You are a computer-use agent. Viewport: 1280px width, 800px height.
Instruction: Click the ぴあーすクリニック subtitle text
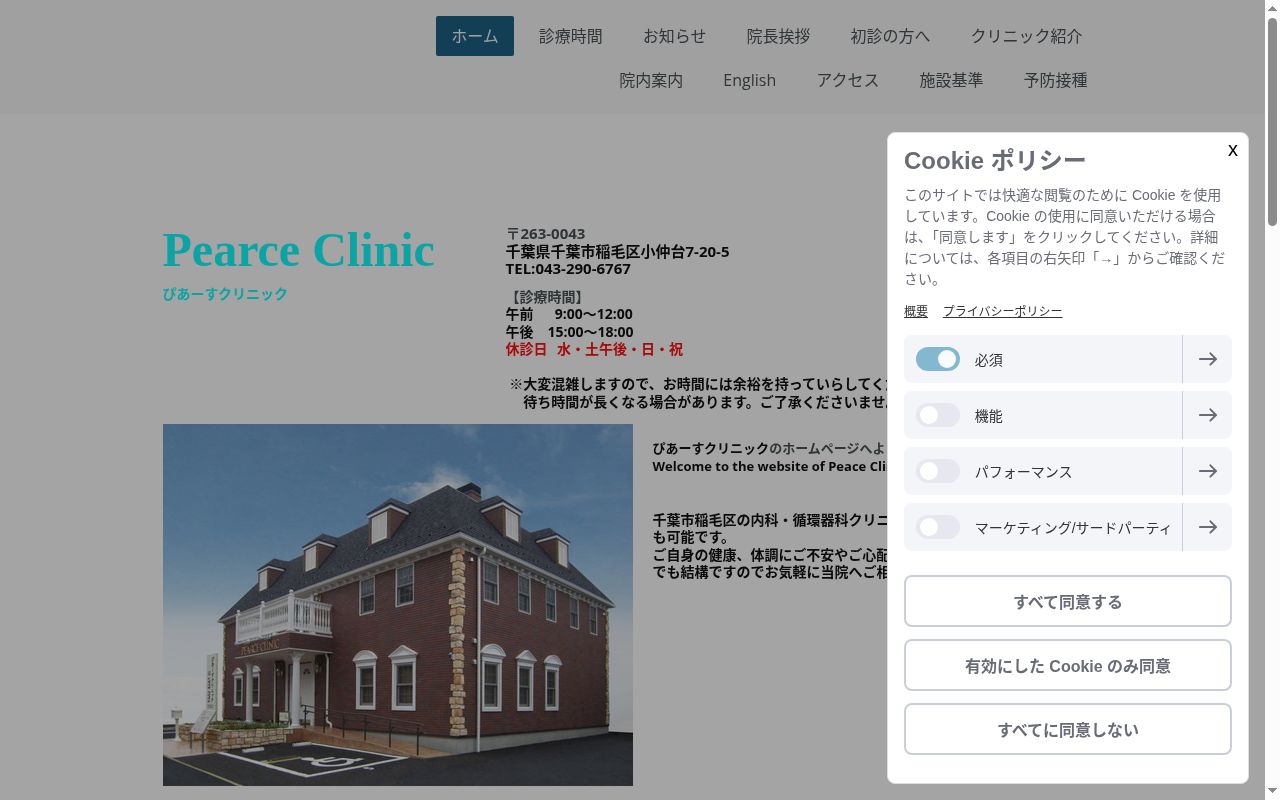point(225,294)
